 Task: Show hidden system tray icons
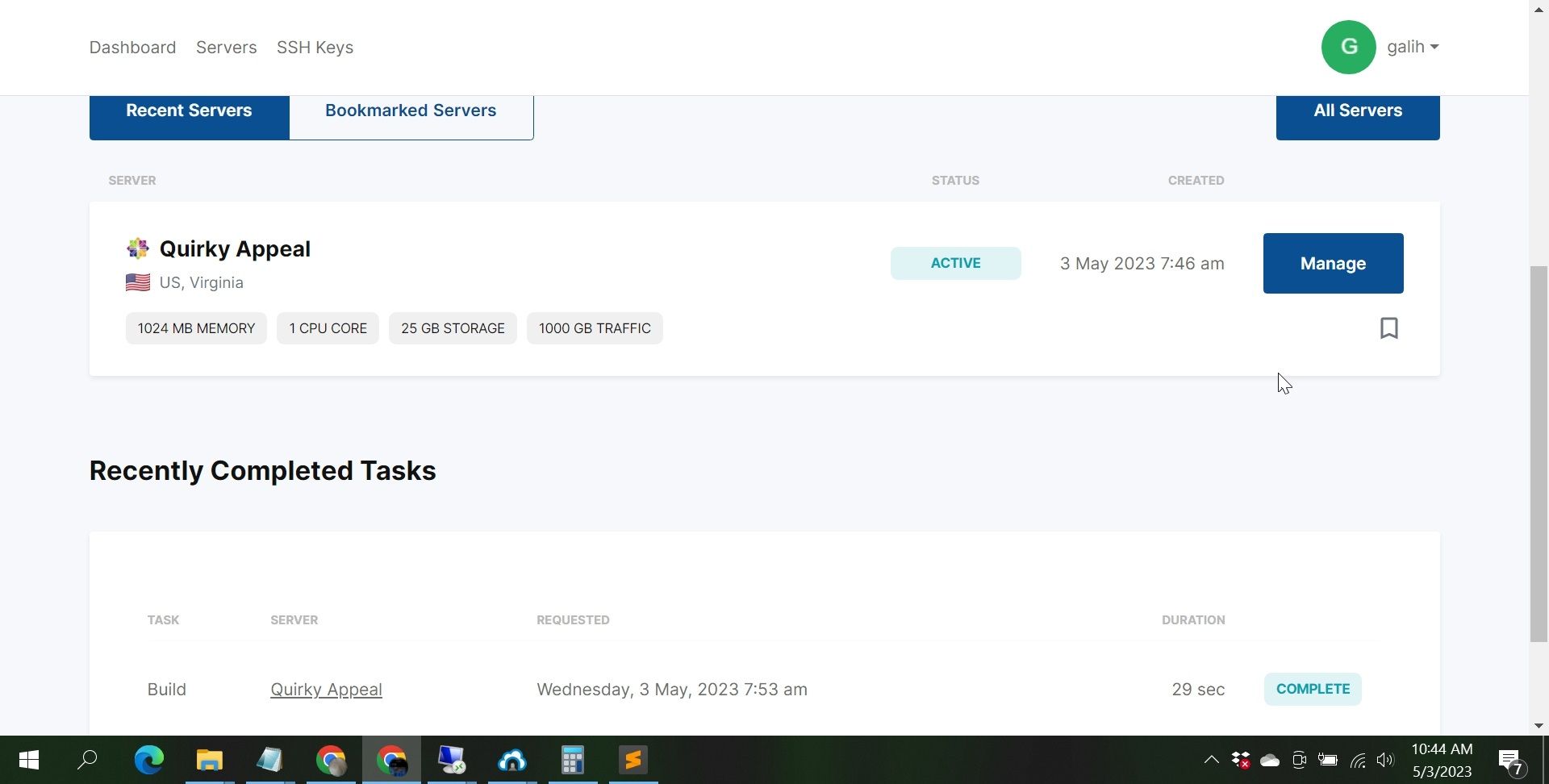point(1211,760)
